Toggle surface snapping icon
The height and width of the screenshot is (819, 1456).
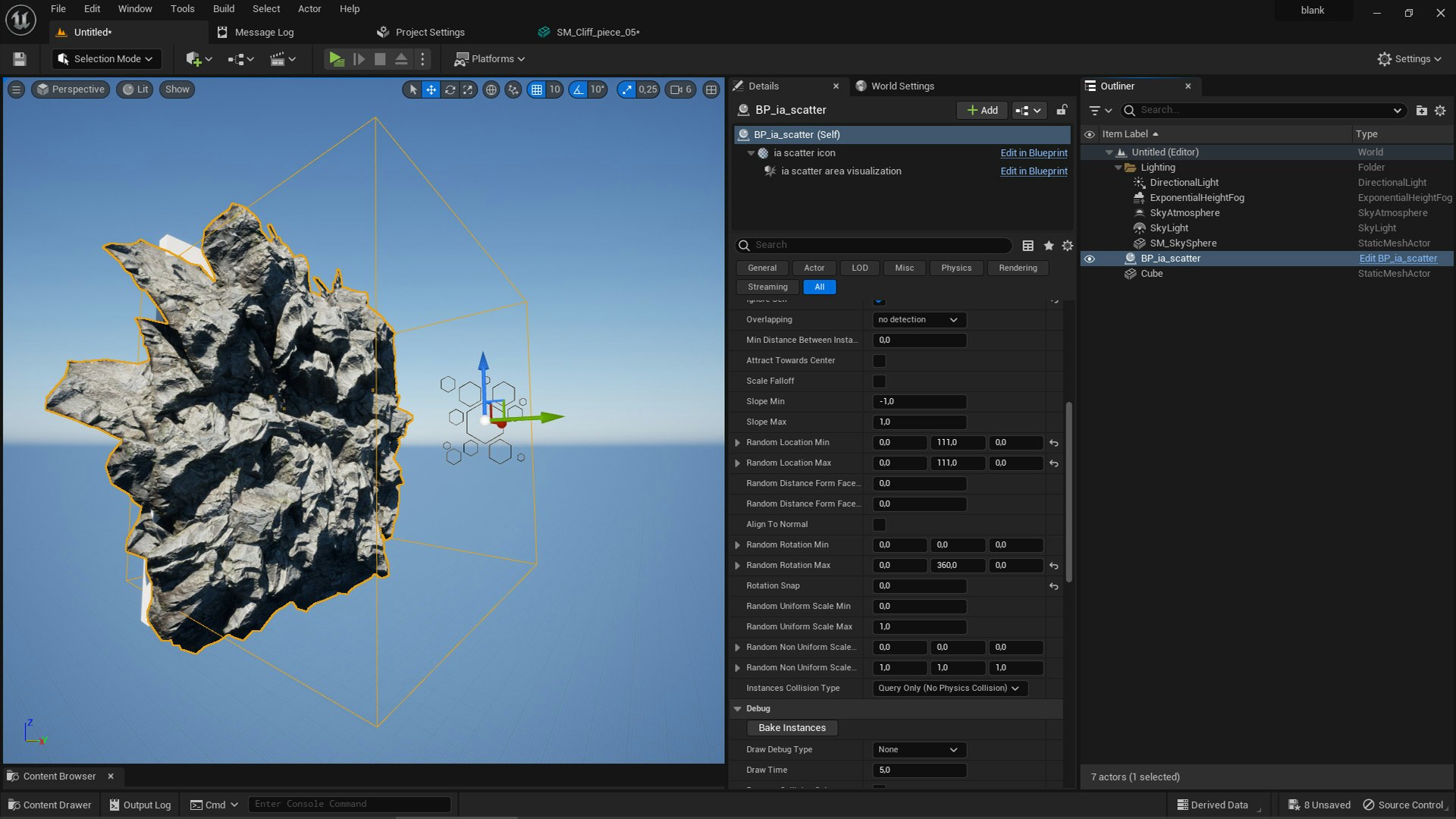pyautogui.click(x=513, y=89)
